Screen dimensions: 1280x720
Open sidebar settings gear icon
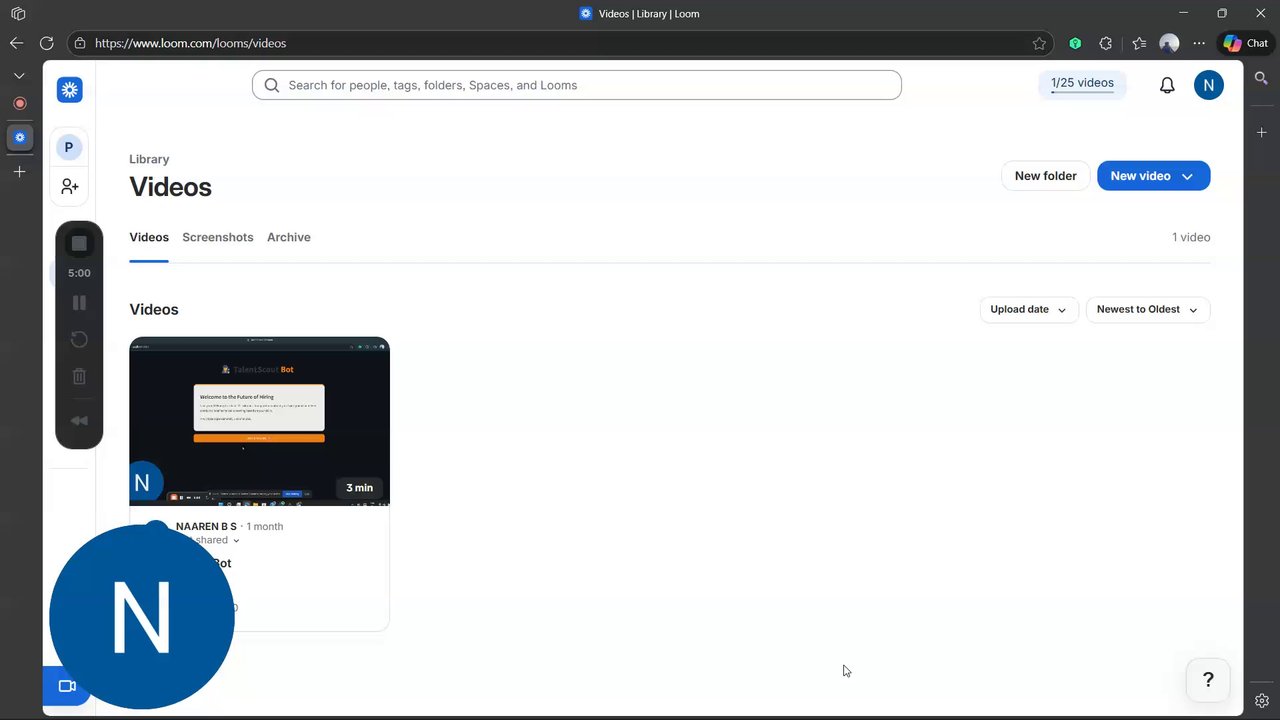[1262, 701]
